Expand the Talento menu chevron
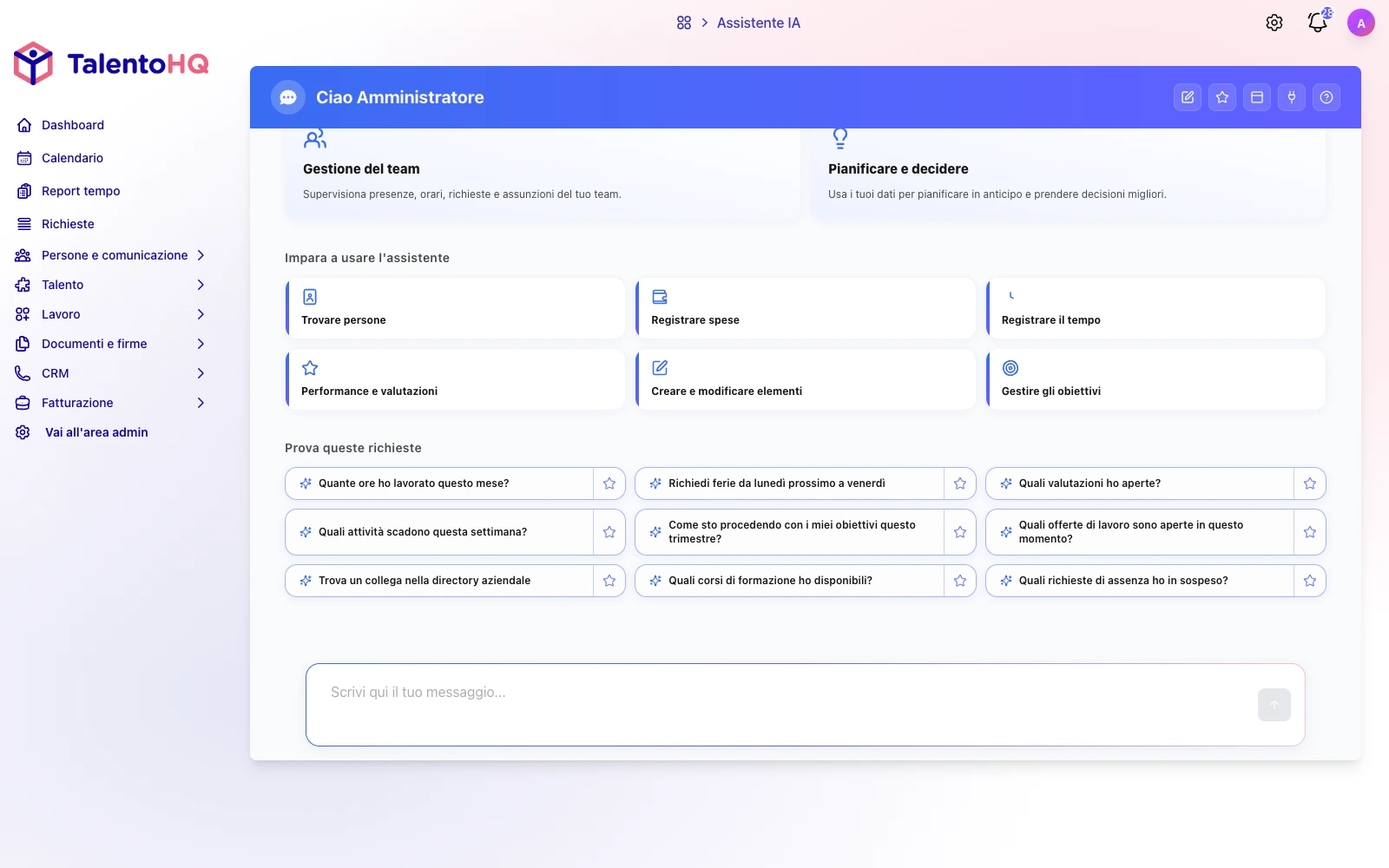Image resolution: width=1389 pixels, height=868 pixels. tap(201, 285)
